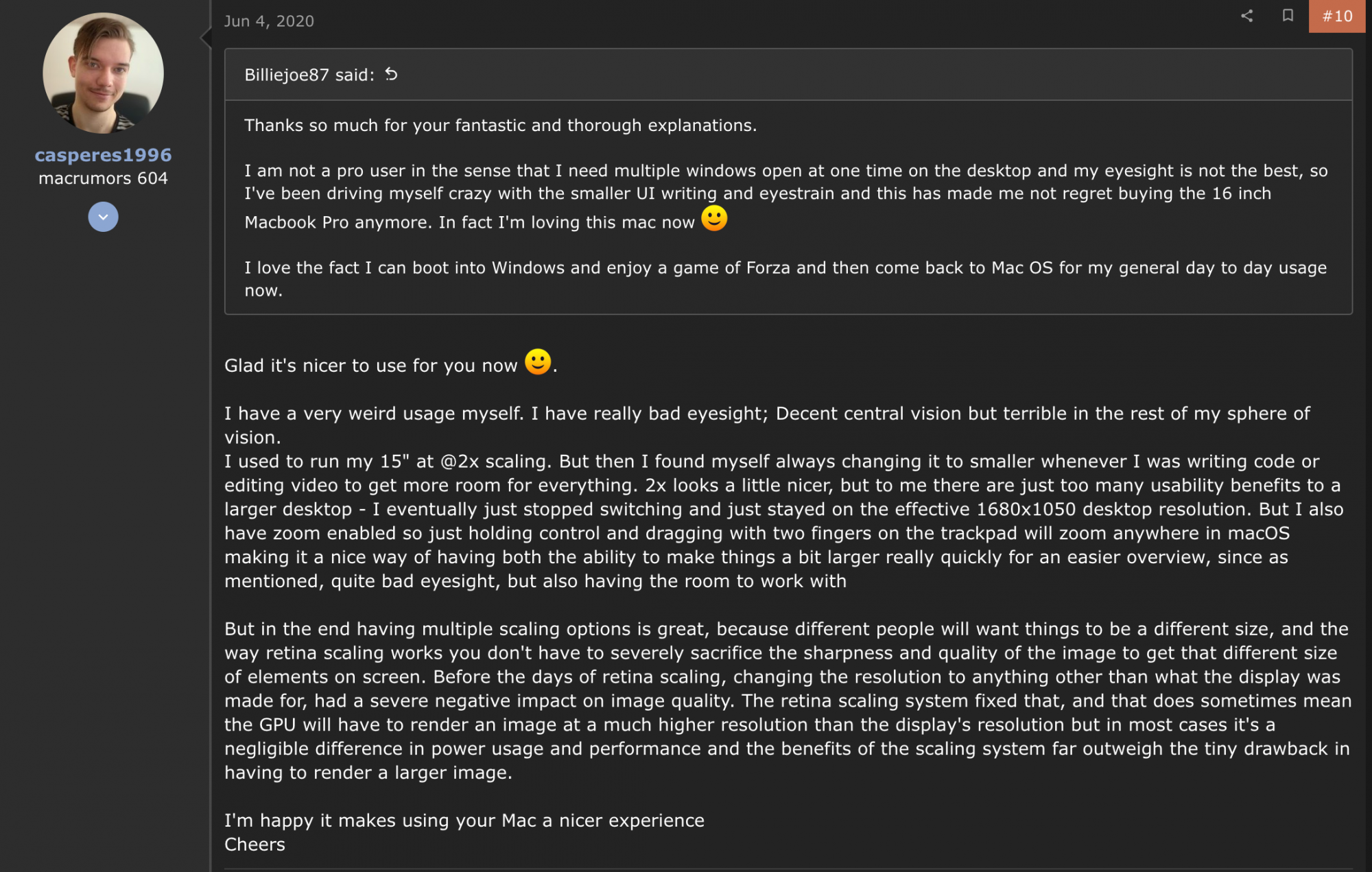Click the smiley emoji inside the quote
The image size is (1372, 872).
[x=713, y=219]
